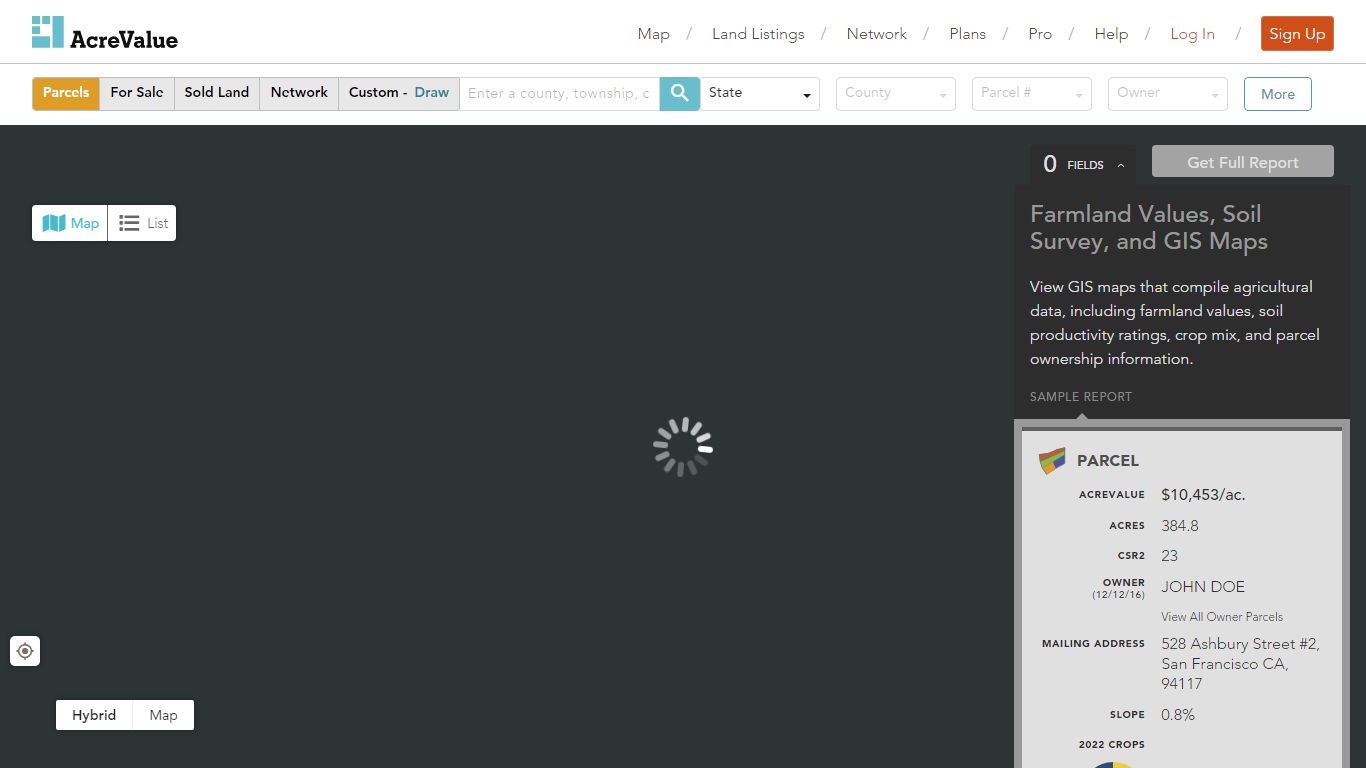Switch to Map view toggle

click(x=70, y=223)
